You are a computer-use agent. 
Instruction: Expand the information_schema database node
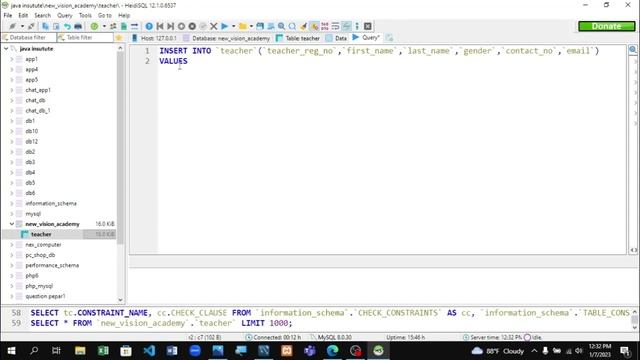pos(12,203)
